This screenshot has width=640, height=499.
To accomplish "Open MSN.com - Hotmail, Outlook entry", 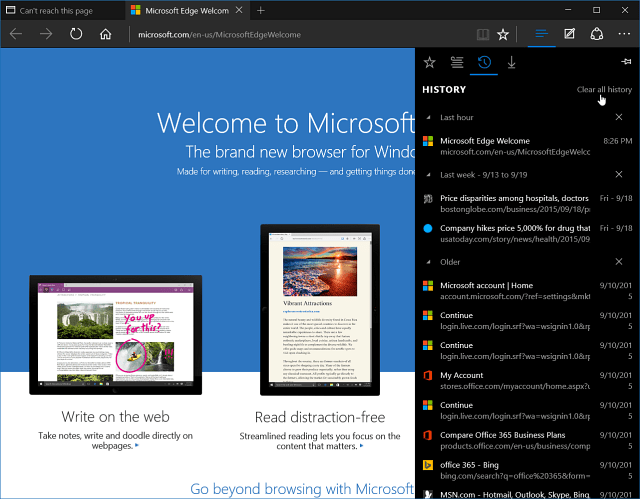I will pos(527,494).
